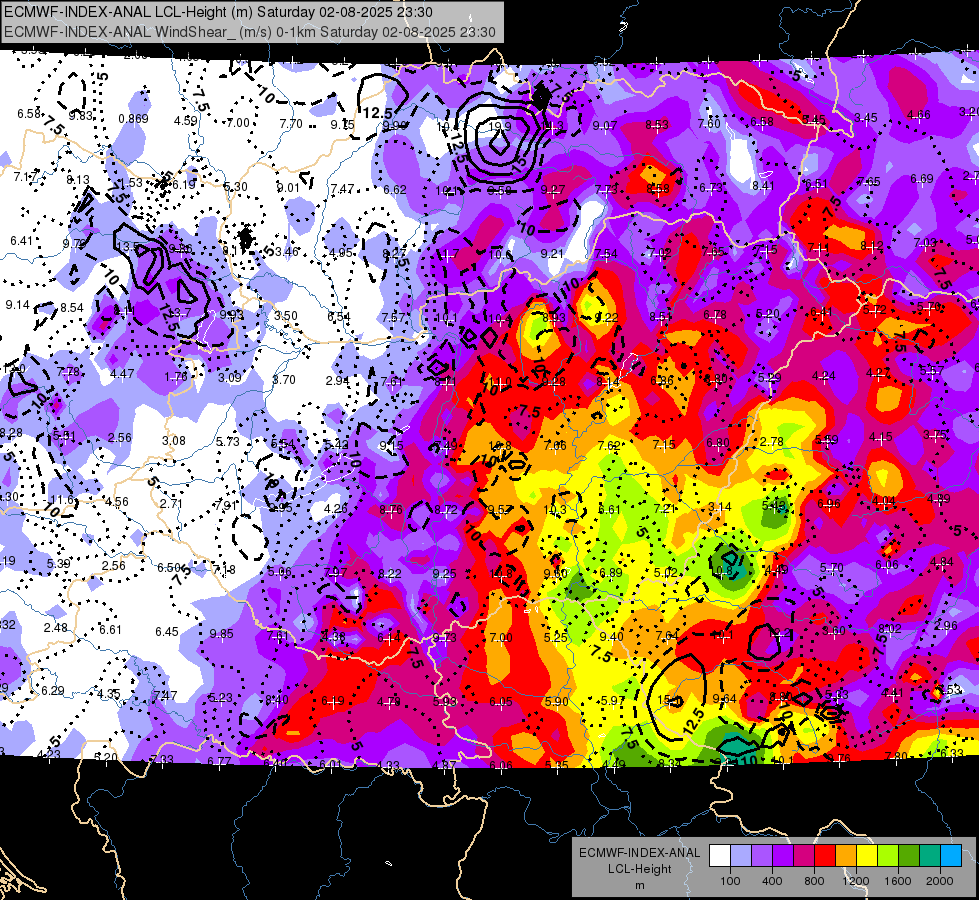The width and height of the screenshot is (979, 900).
Task: Click the red legend swatch
Action: pyautogui.click(x=825, y=856)
